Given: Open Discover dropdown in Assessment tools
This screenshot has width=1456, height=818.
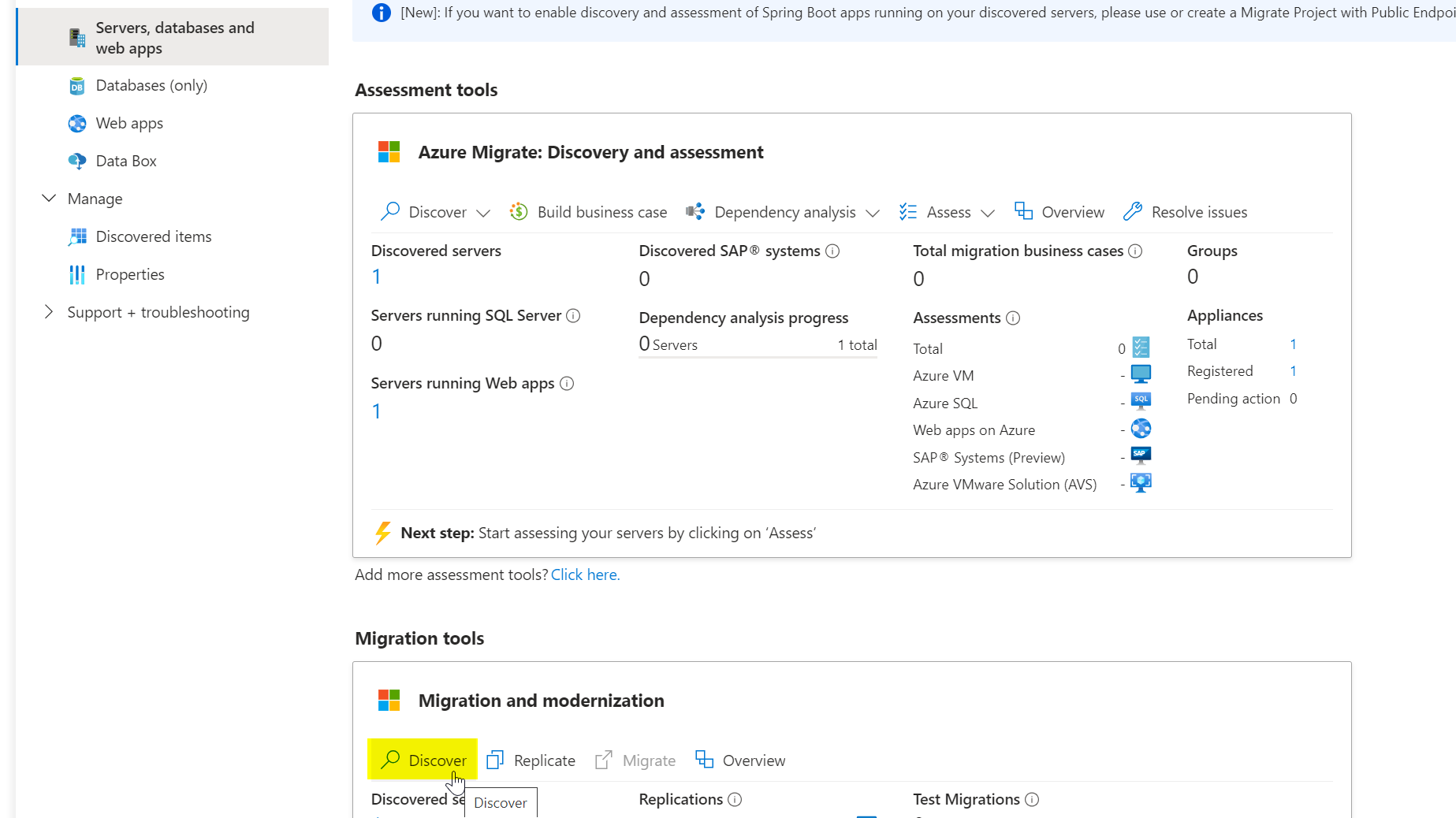Looking at the screenshot, I should click(436, 212).
